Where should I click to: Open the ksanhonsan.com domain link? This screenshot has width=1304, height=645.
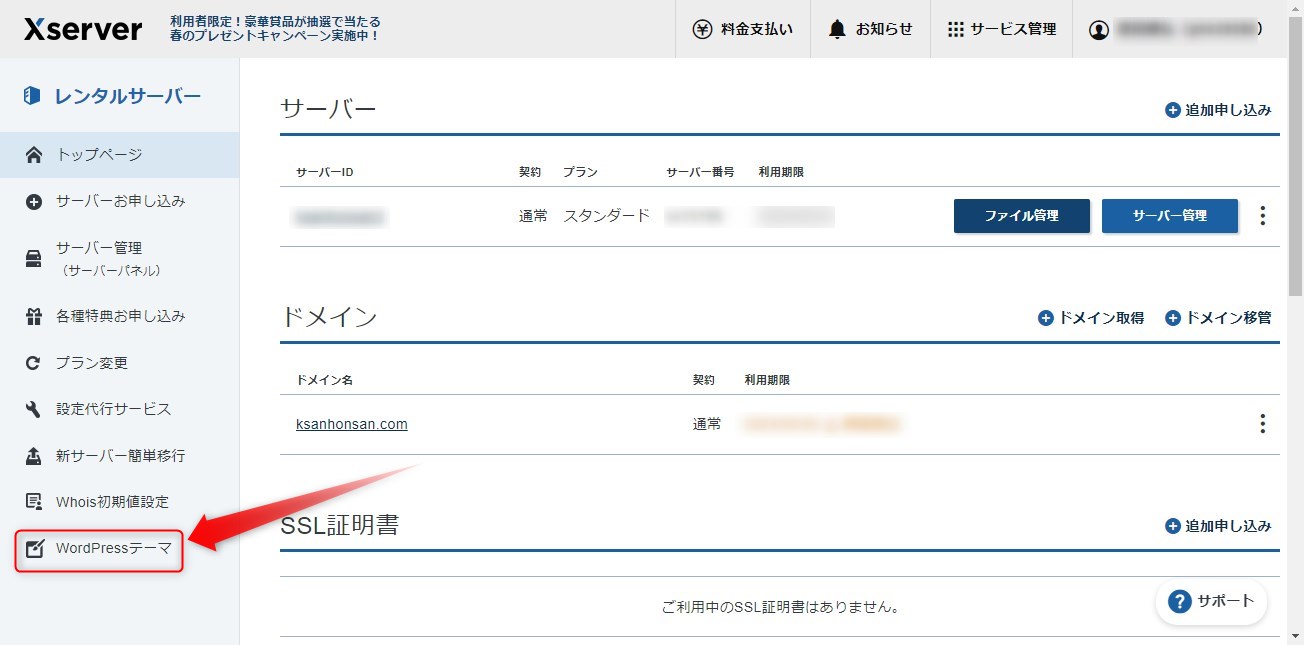coord(351,423)
